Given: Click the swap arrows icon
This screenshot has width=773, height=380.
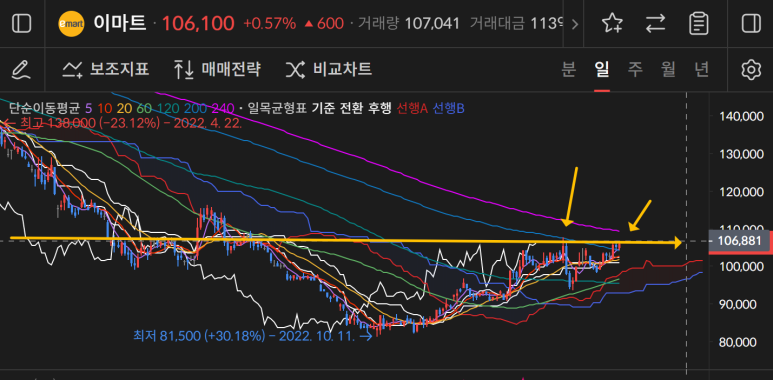Looking at the screenshot, I should click(x=656, y=23).
